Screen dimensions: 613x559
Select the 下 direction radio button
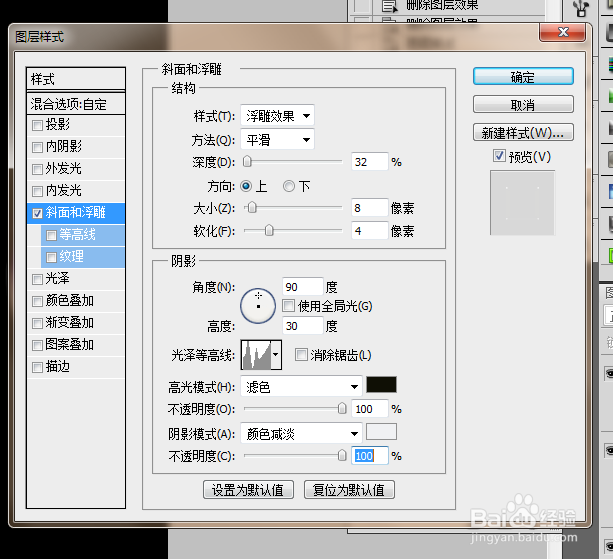(289, 186)
